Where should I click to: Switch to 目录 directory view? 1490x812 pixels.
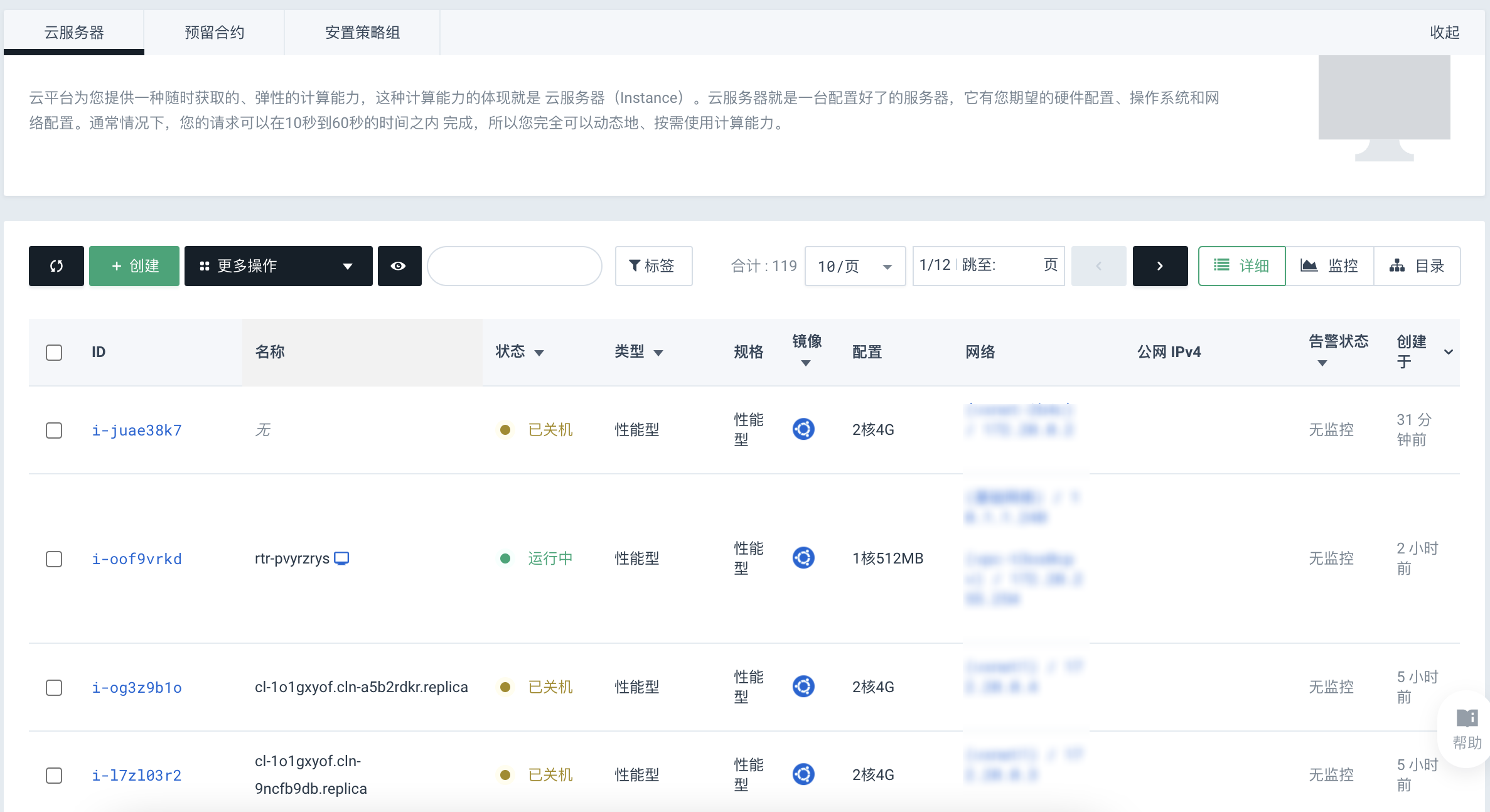click(1417, 266)
